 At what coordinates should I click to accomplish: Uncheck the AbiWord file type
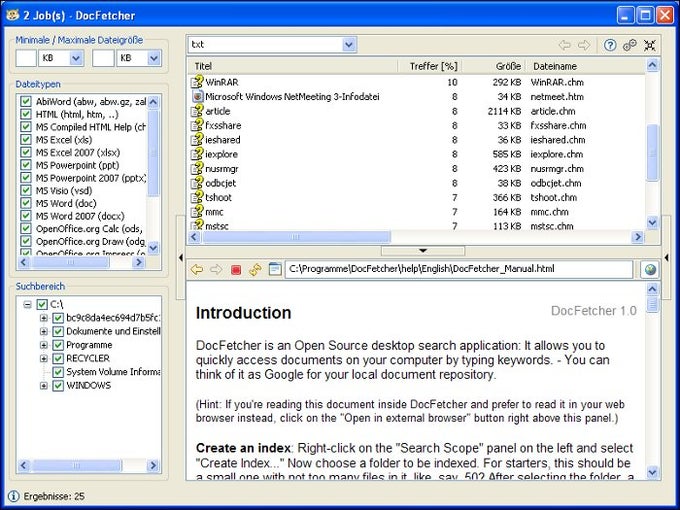[x=26, y=101]
